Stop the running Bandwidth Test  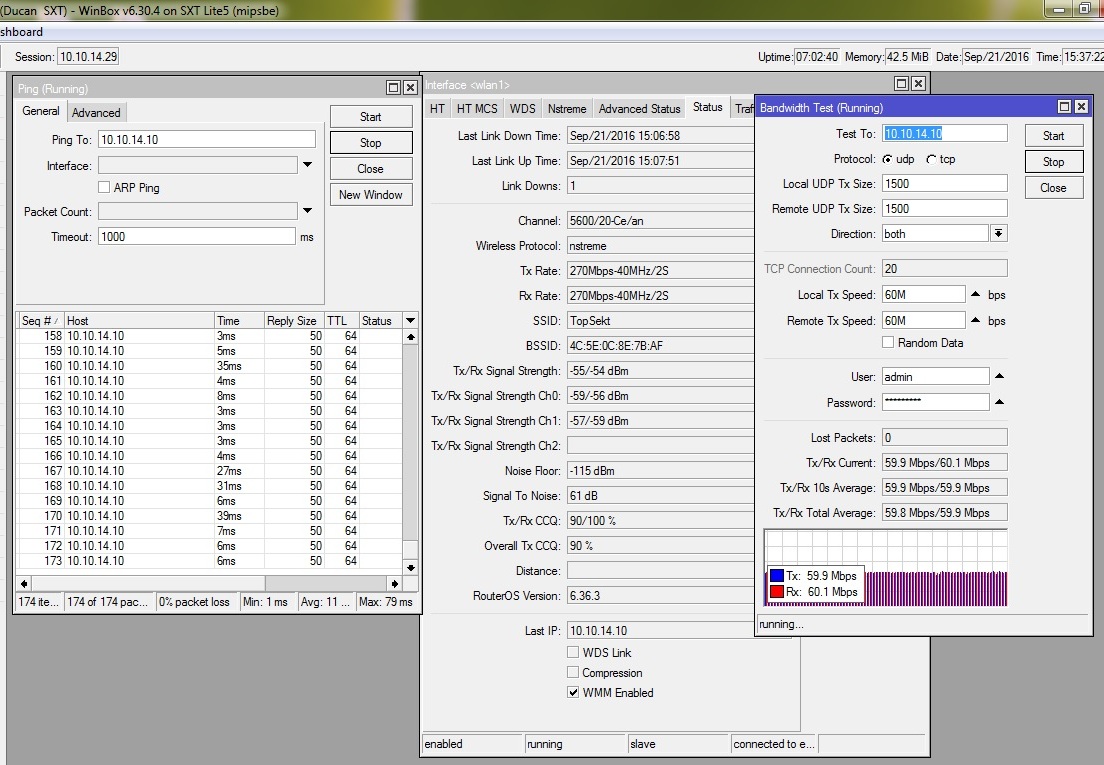(1053, 162)
